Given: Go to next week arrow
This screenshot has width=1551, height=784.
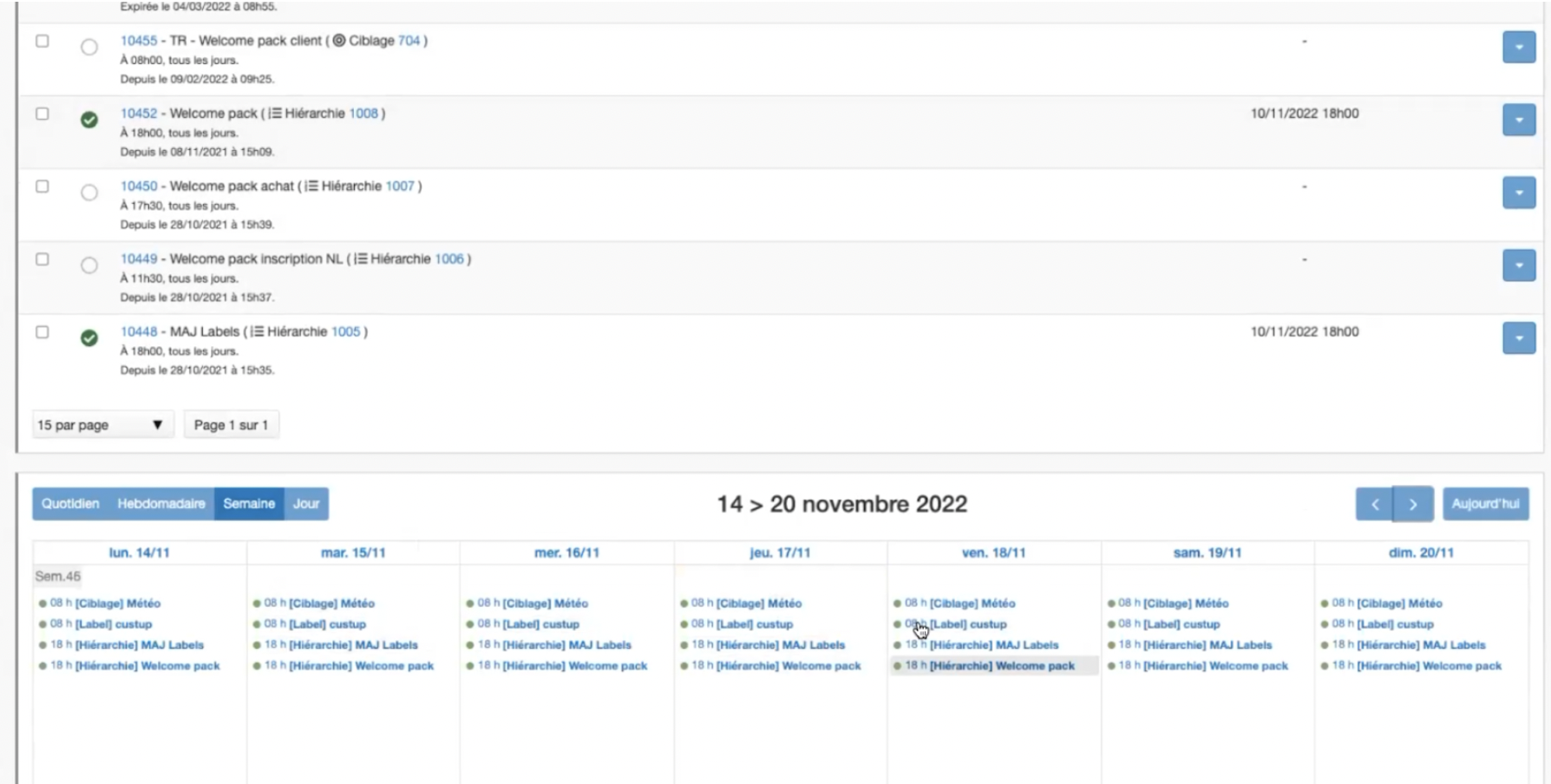Looking at the screenshot, I should [x=1413, y=504].
